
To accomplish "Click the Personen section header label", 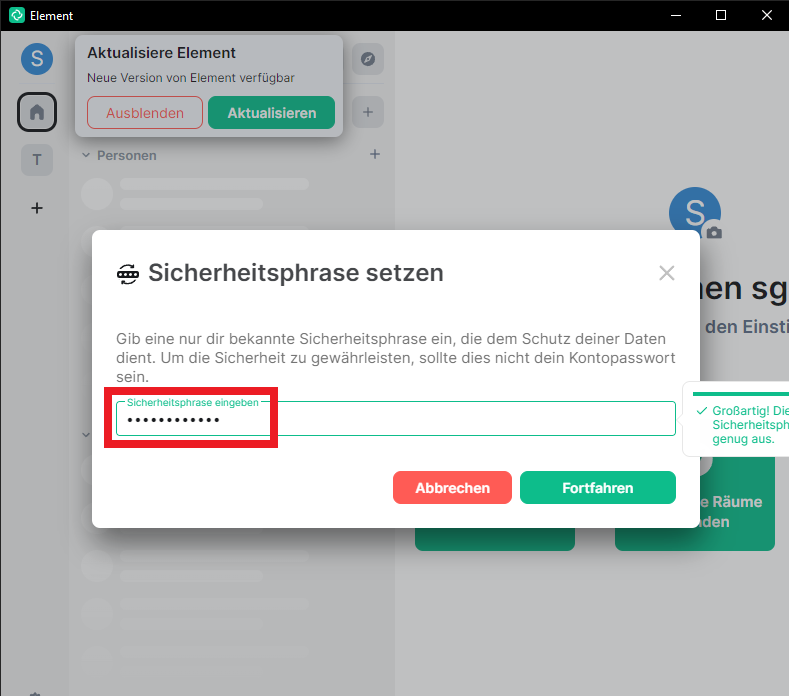I will (x=127, y=156).
